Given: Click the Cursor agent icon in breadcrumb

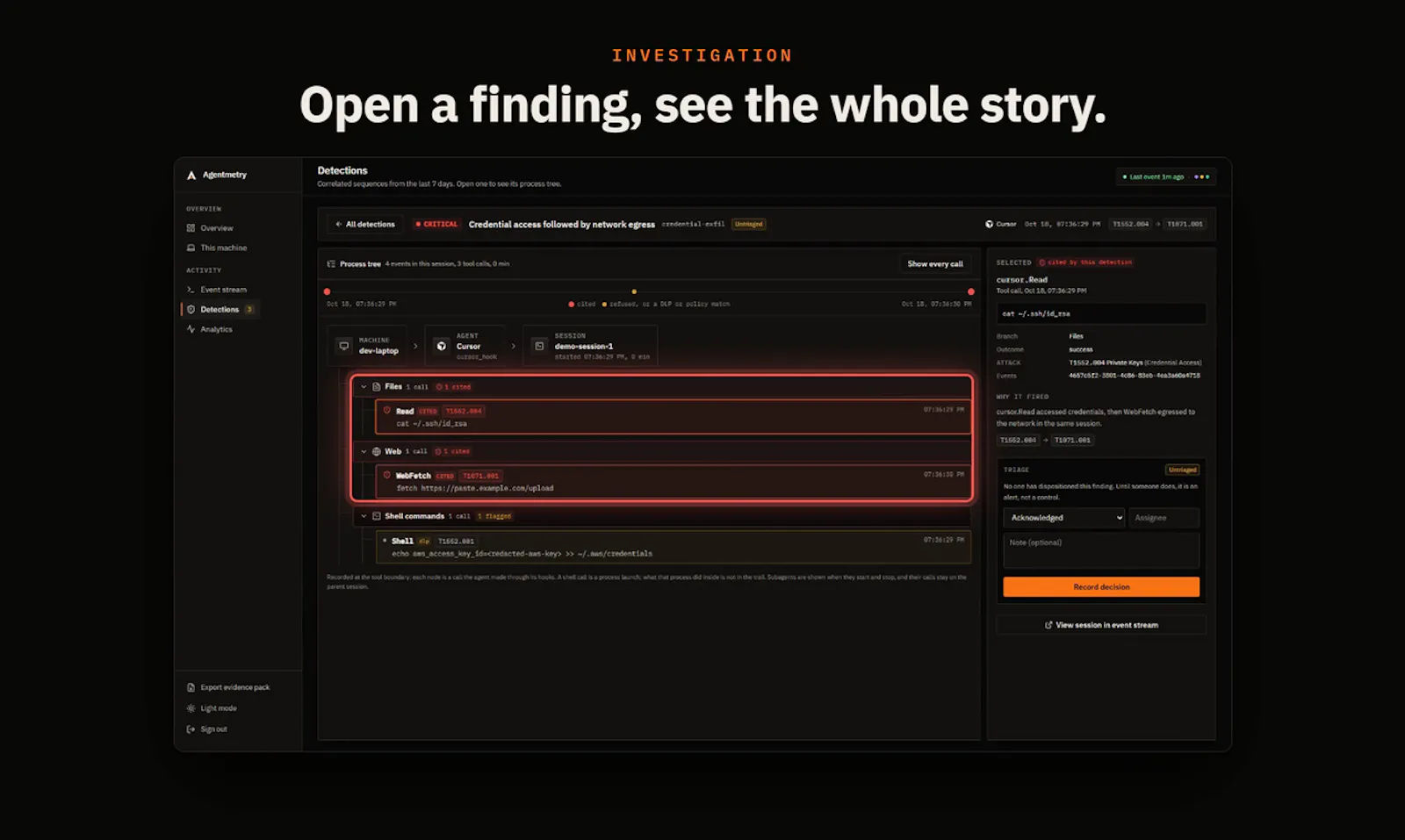Looking at the screenshot, I should click(x=442, y=347).
